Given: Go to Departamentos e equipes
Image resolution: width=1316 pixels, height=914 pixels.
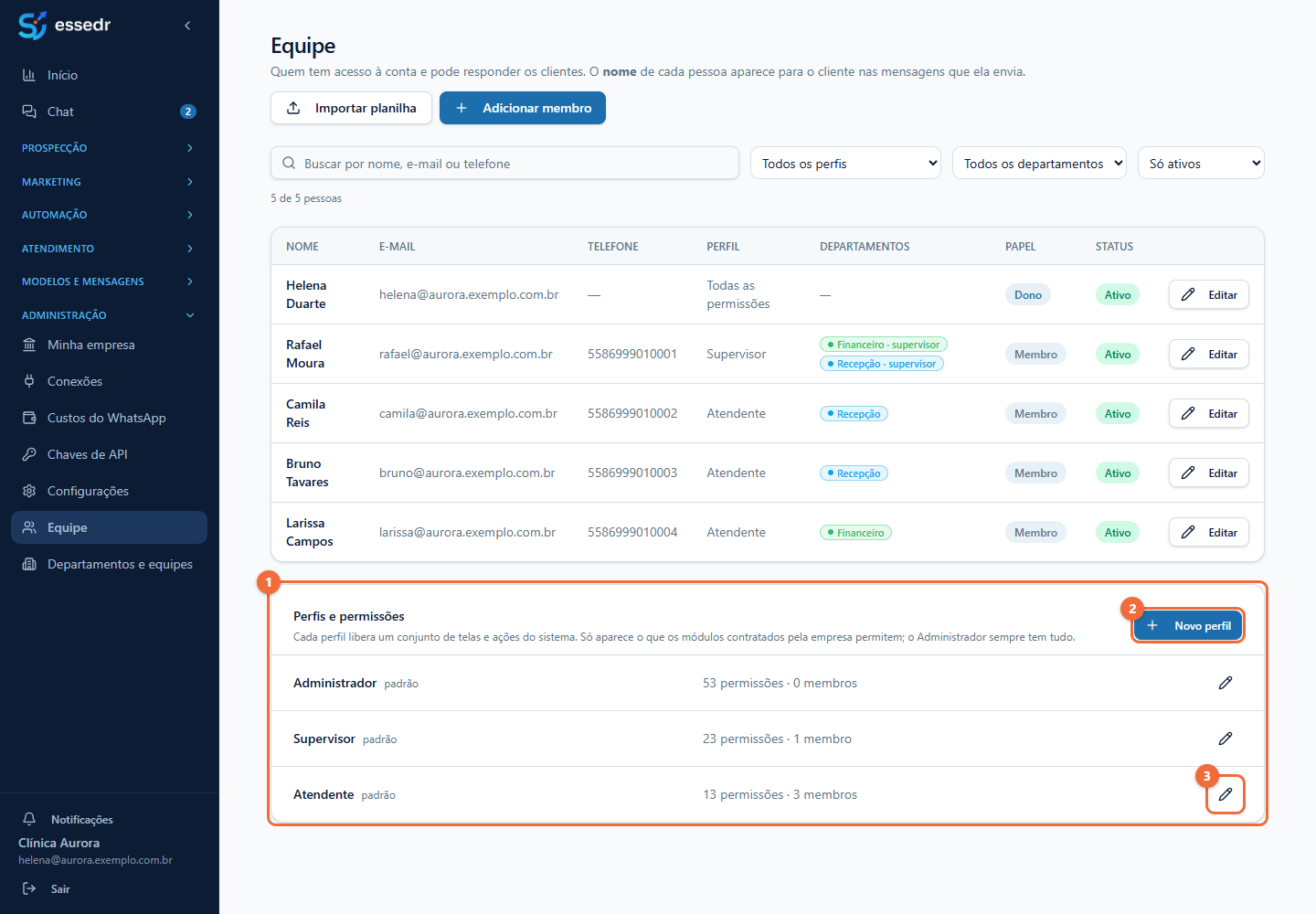Looking at the screenshot, I should tap(110, 564).
